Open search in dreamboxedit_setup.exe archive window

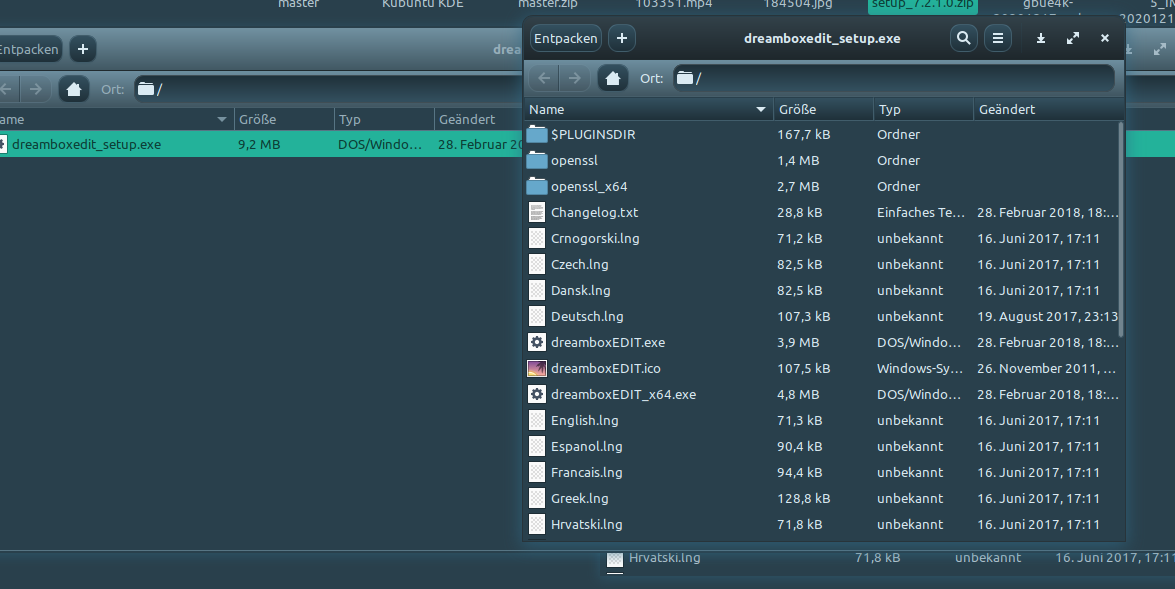pyautogui.click(x=964, y=38)
